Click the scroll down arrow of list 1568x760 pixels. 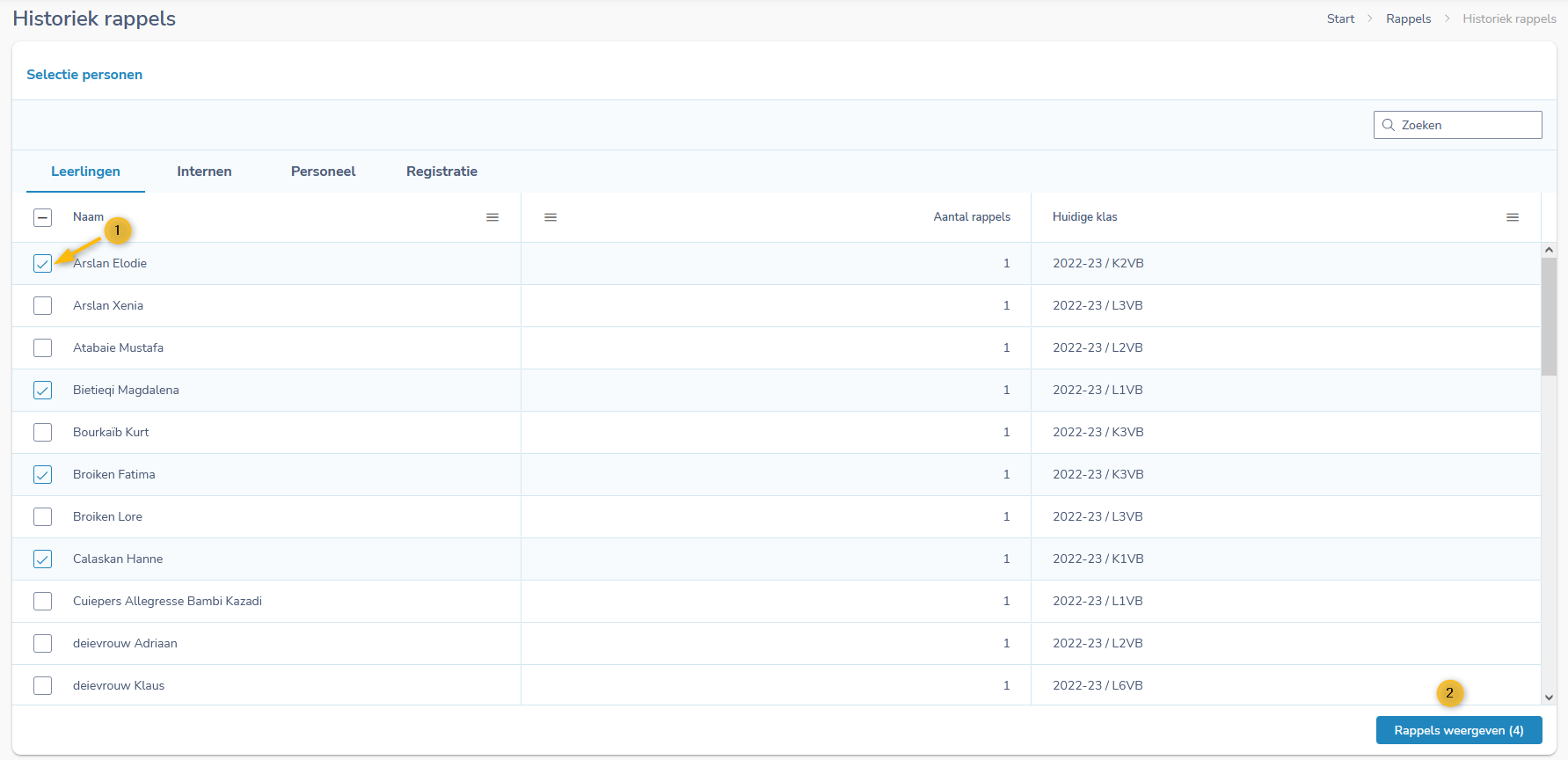click(1549, 697)
